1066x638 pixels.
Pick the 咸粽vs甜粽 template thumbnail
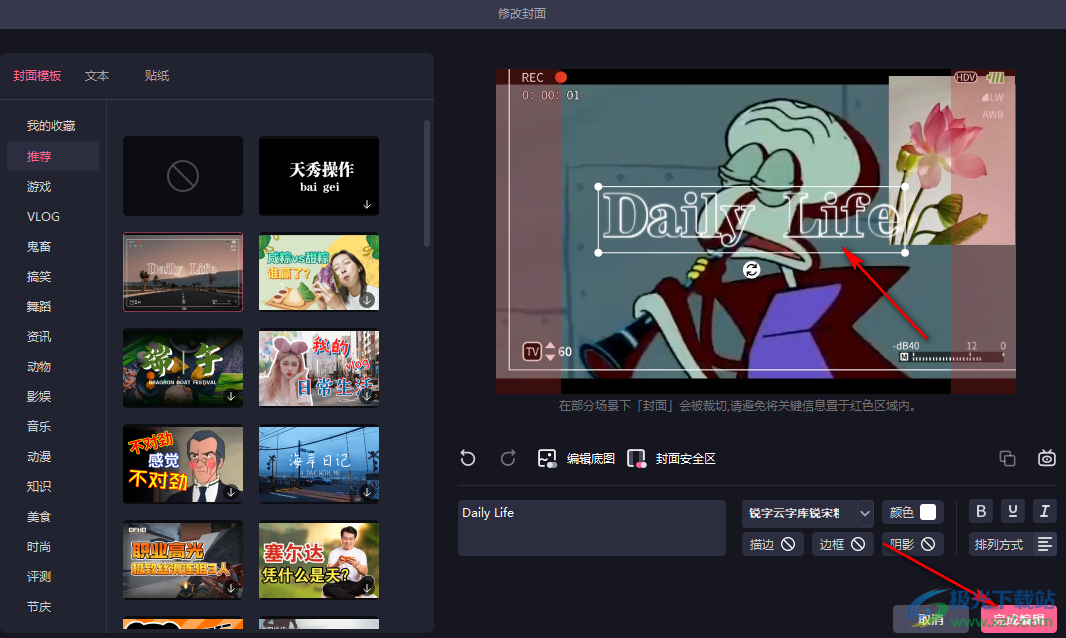tap(319, 272)
